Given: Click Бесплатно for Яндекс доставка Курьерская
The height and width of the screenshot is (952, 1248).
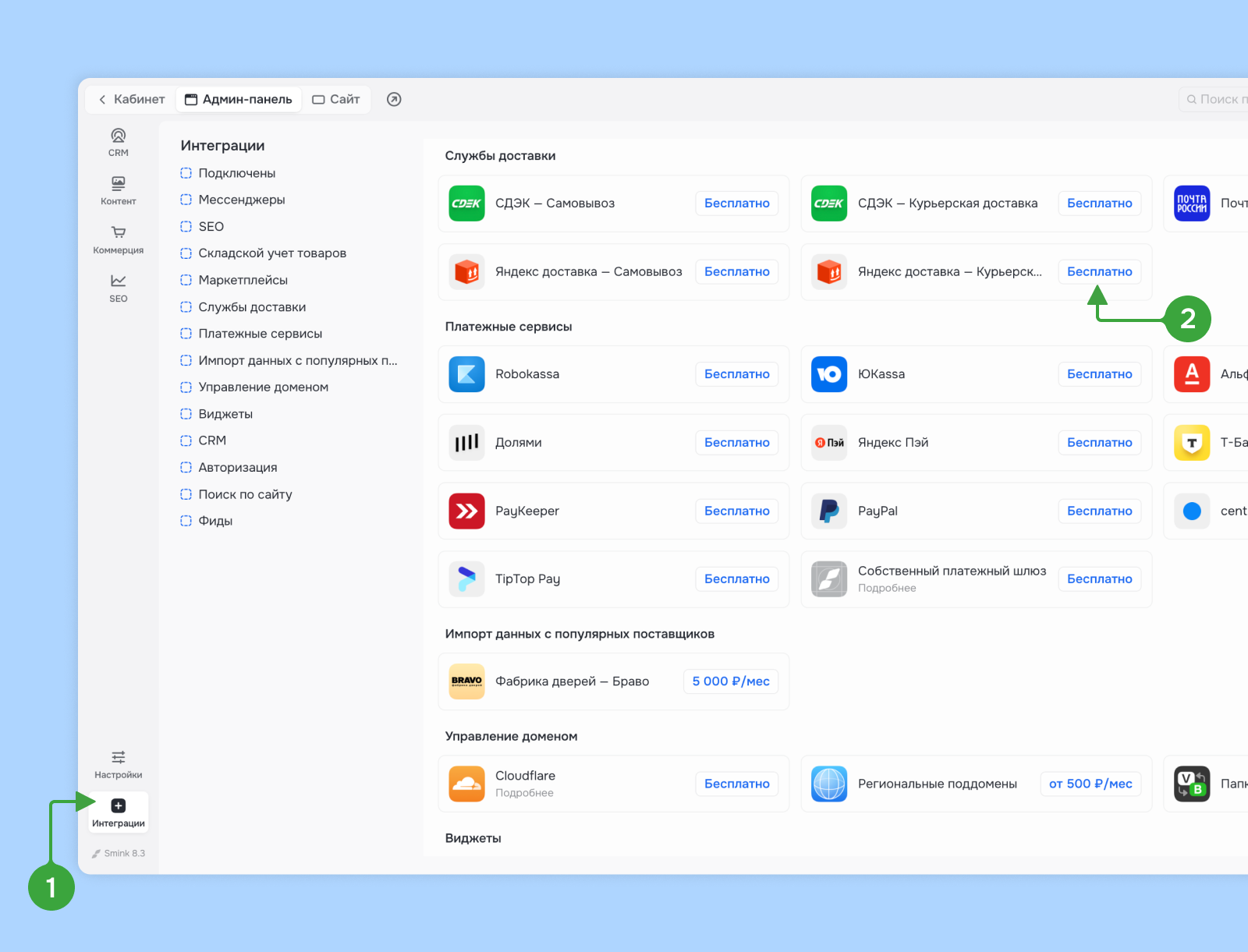Looking at the screenshot, I should coord(1100,272).
